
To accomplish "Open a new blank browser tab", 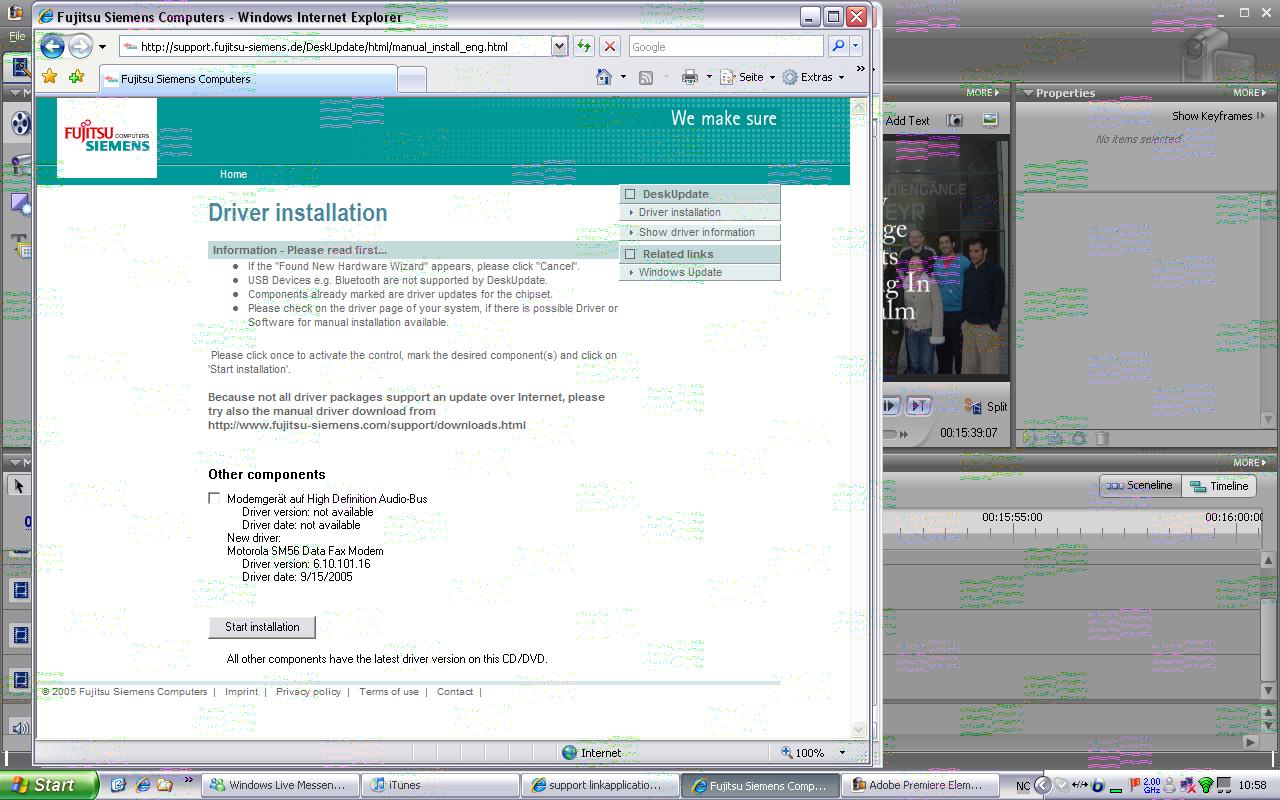I will coord(412,79).
